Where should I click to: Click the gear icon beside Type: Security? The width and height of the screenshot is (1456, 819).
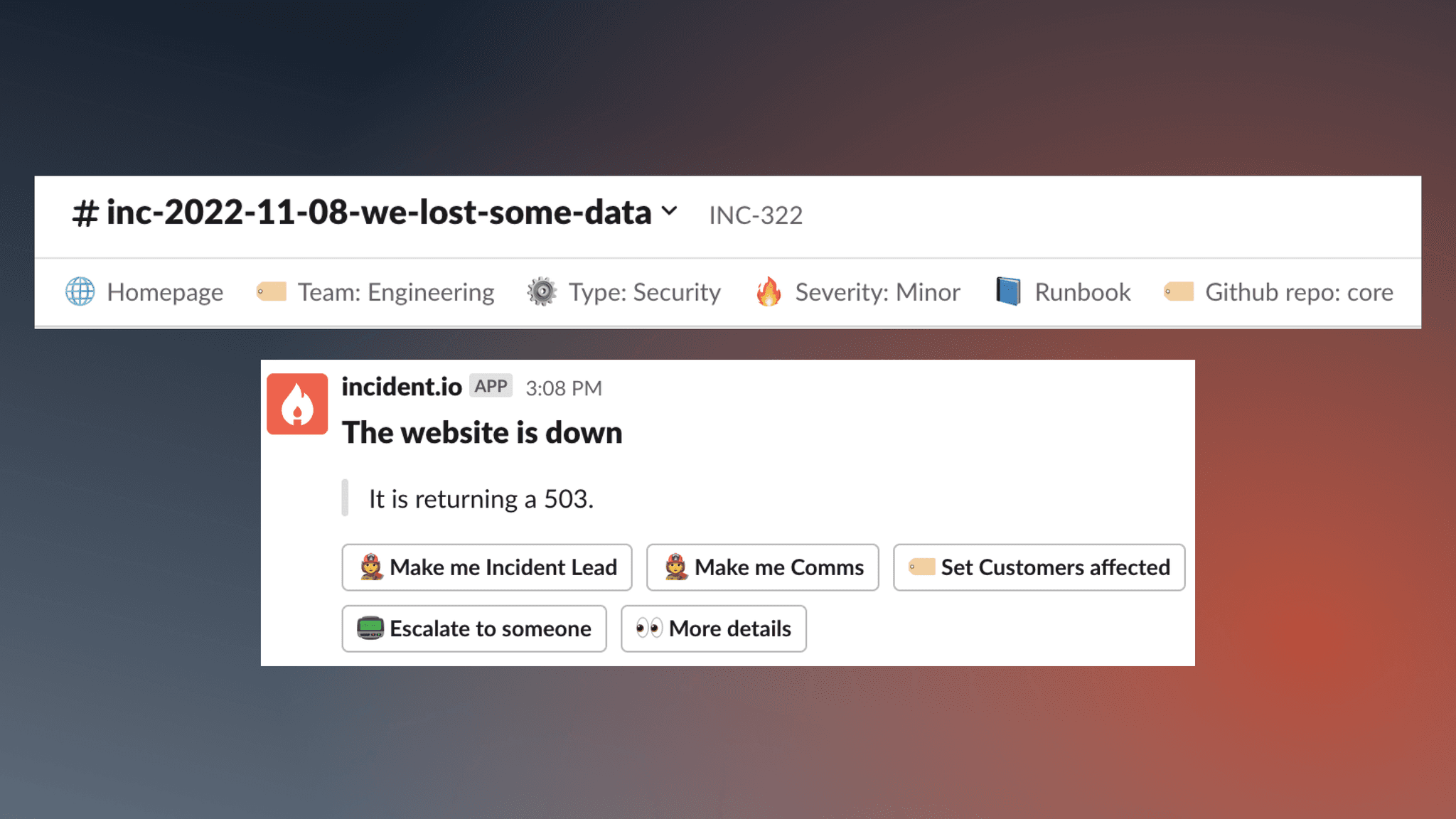click(x=542, y=291)
